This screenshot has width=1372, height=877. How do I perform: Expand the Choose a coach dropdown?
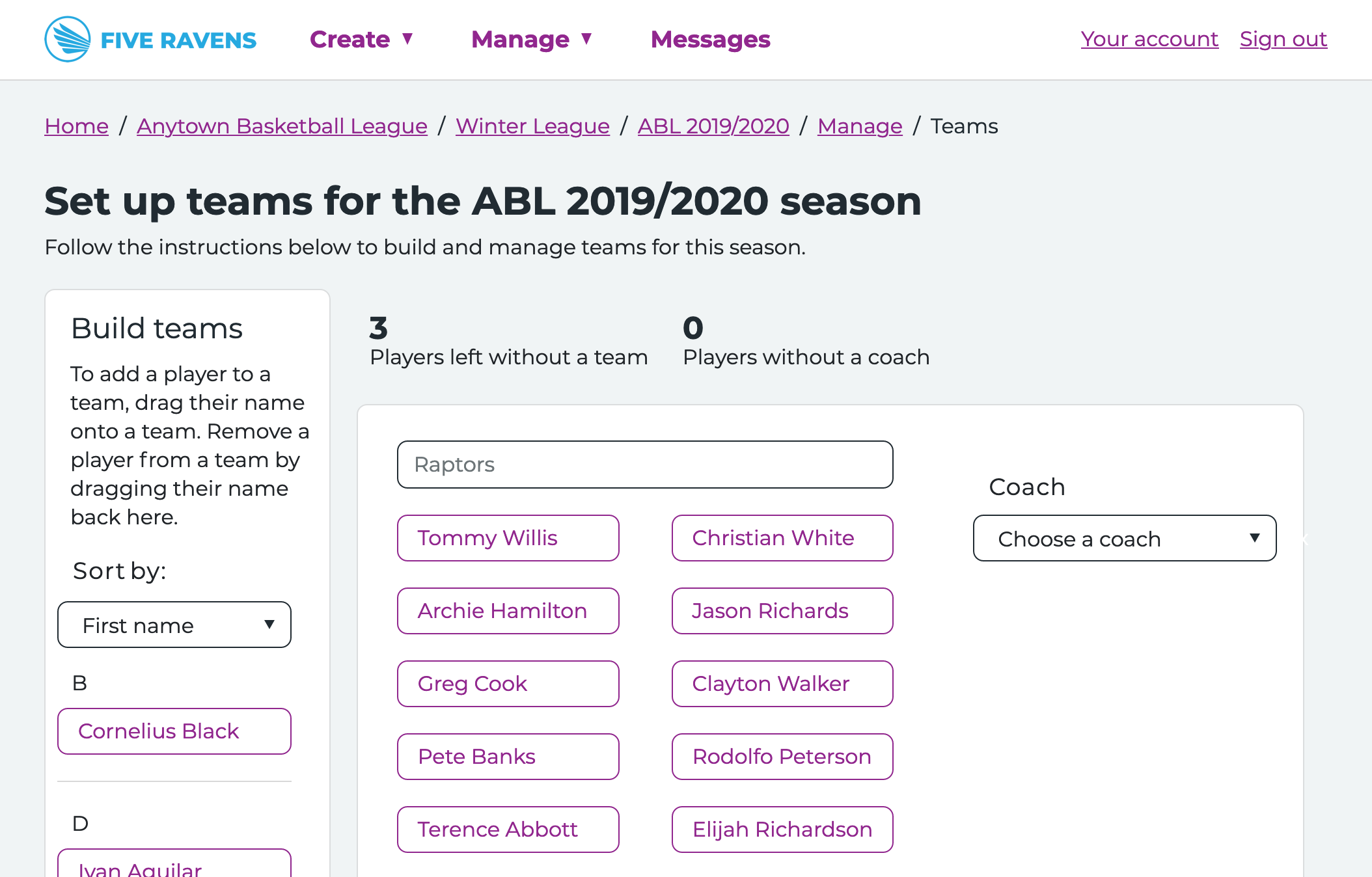pos(1125,538)
